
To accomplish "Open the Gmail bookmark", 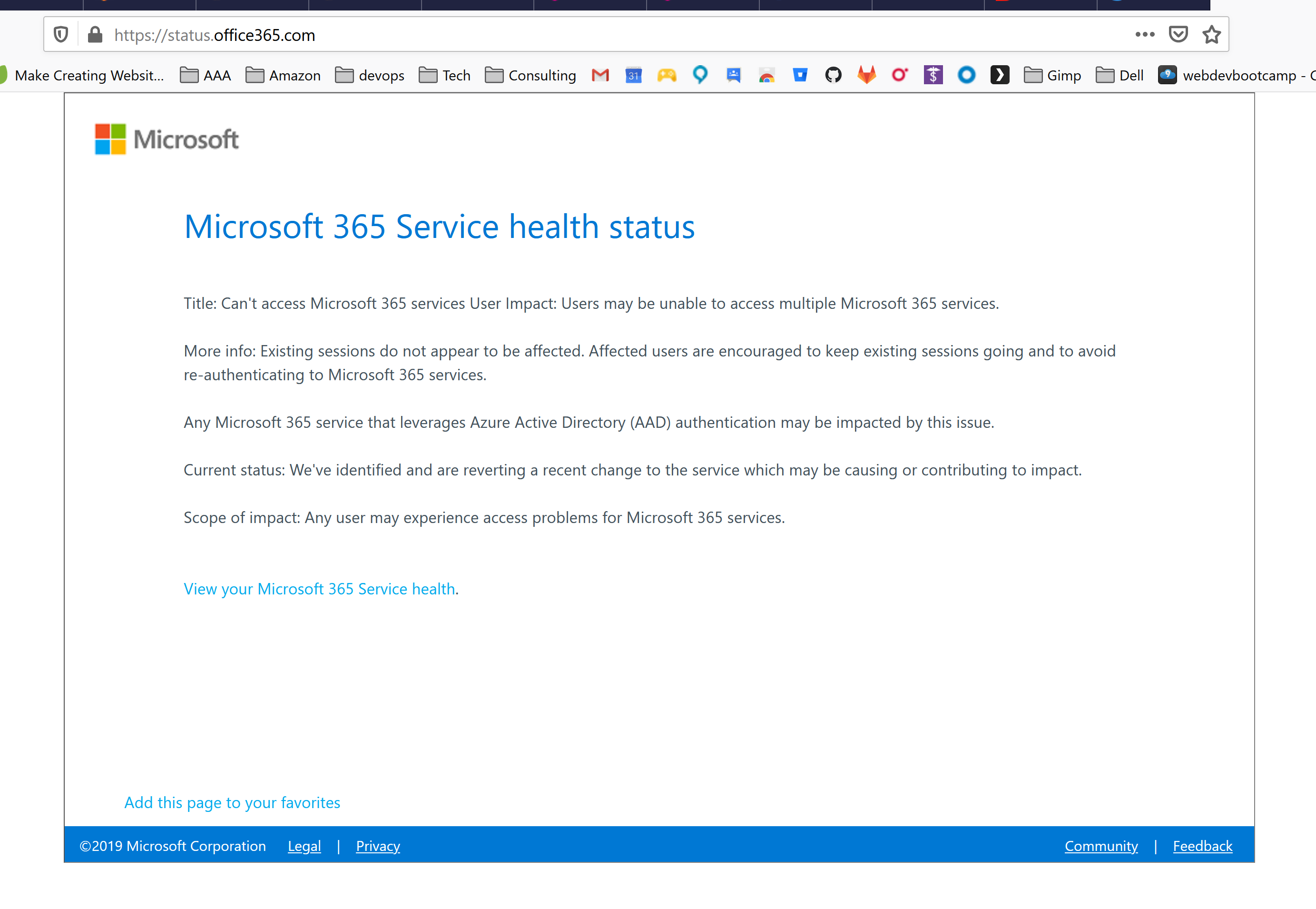I will pyautogui.click(x=600, y=75).
